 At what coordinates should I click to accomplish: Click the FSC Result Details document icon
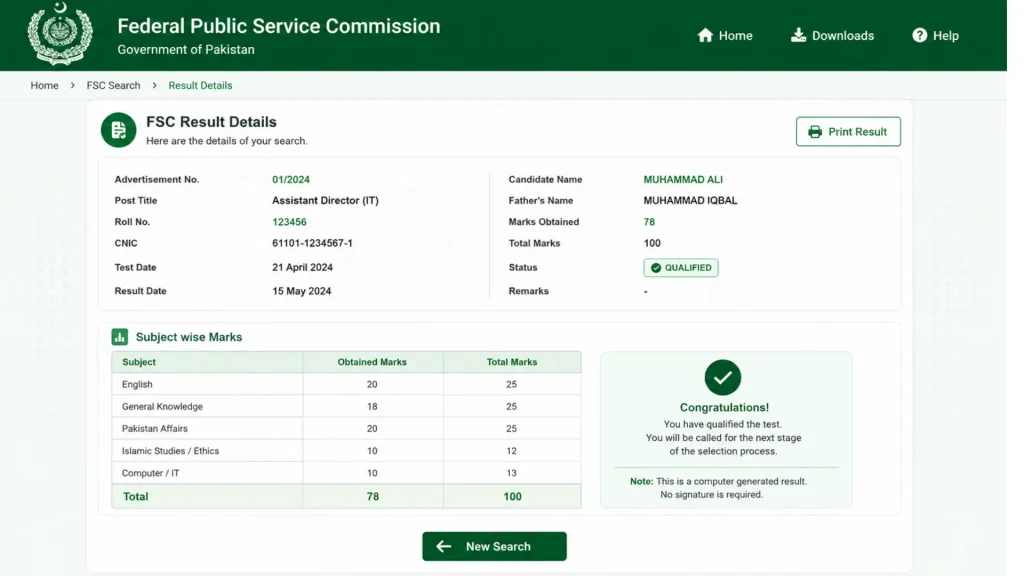[x=118, y=130]
